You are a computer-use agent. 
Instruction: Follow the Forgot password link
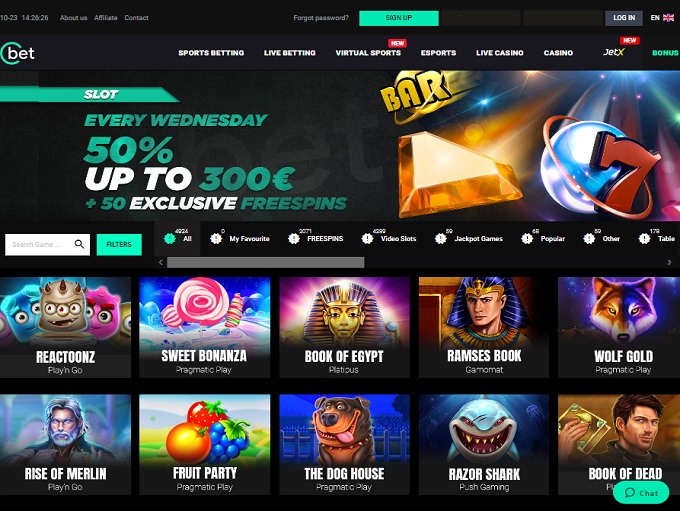(321, 18)
